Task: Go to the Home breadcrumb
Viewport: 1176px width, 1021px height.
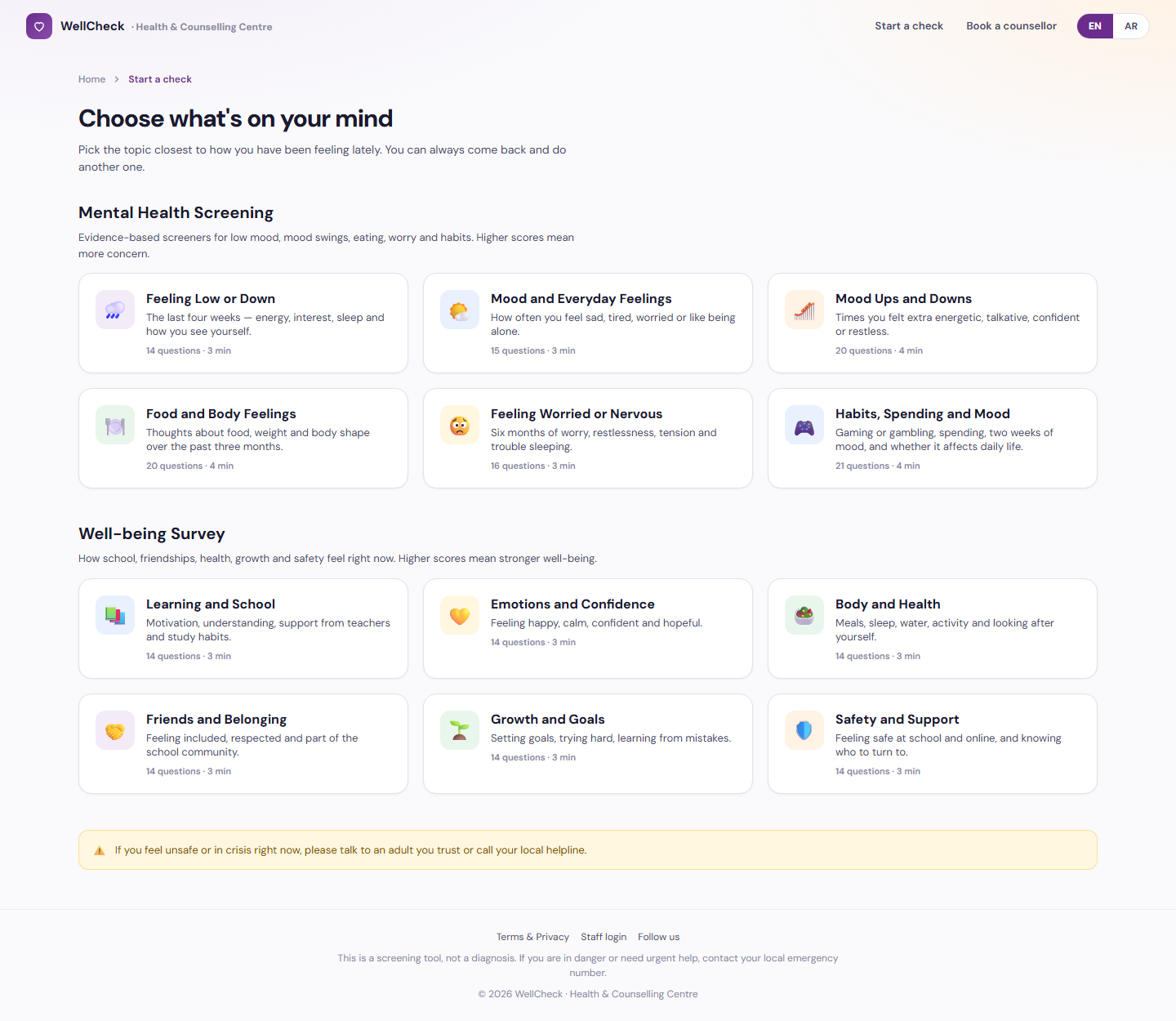Action: (91, 79)
